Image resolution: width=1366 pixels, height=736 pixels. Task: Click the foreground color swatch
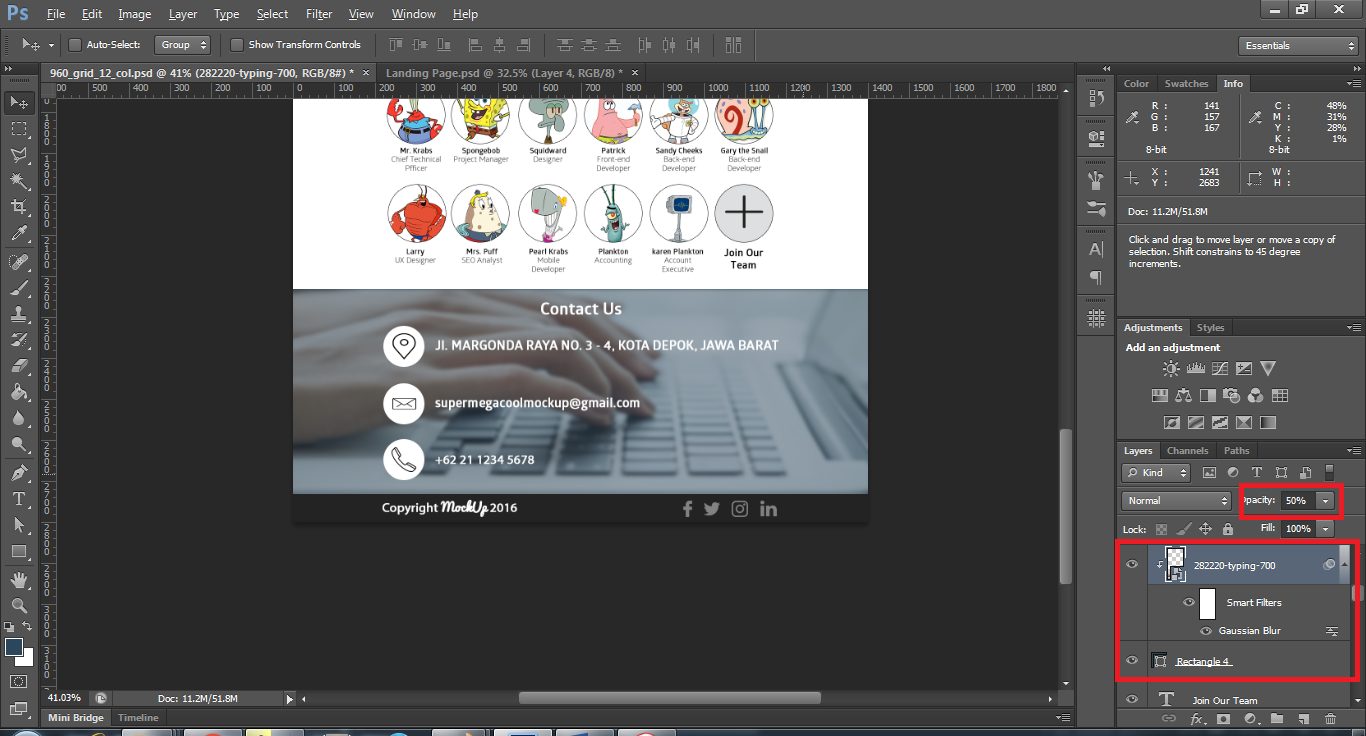pyautogui.click(x=14, y=647)
